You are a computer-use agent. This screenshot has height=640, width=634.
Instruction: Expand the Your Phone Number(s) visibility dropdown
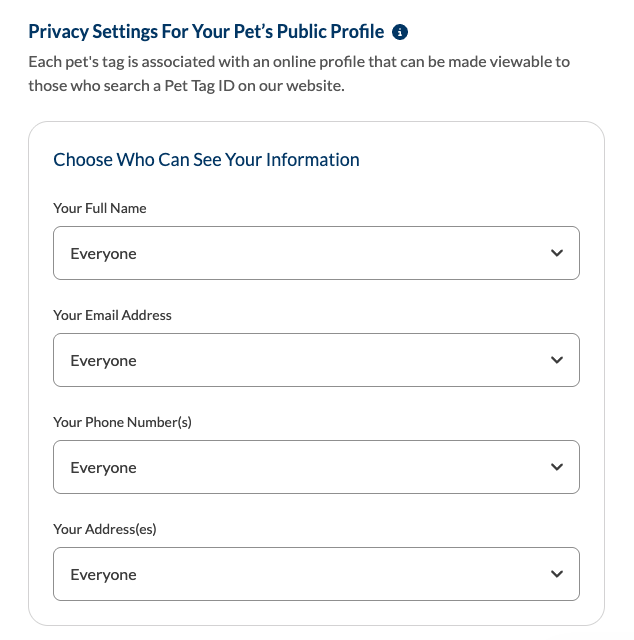click(x=316, y=467)
